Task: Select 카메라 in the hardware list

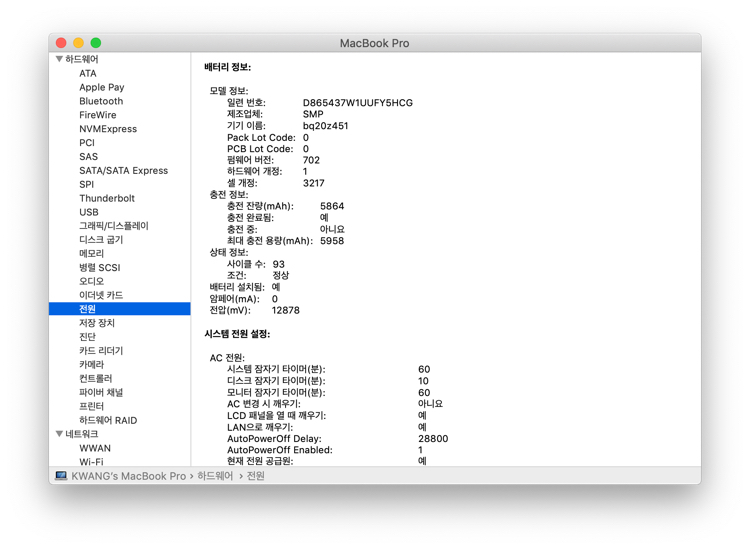Action: point(91,365)
